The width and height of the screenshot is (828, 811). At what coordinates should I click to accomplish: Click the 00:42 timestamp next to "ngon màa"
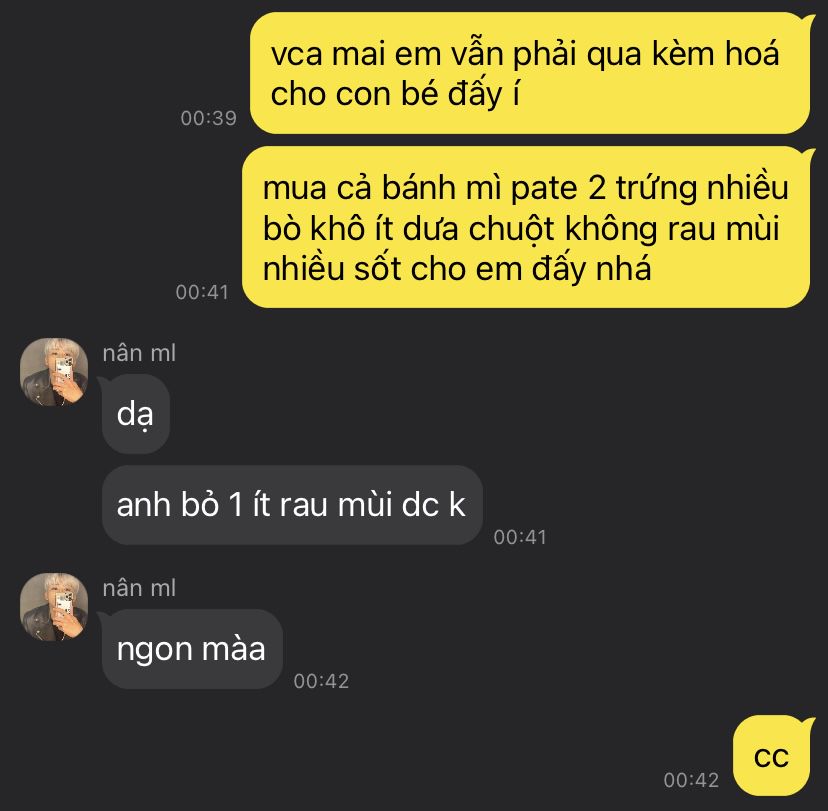[x=321, y=681]
